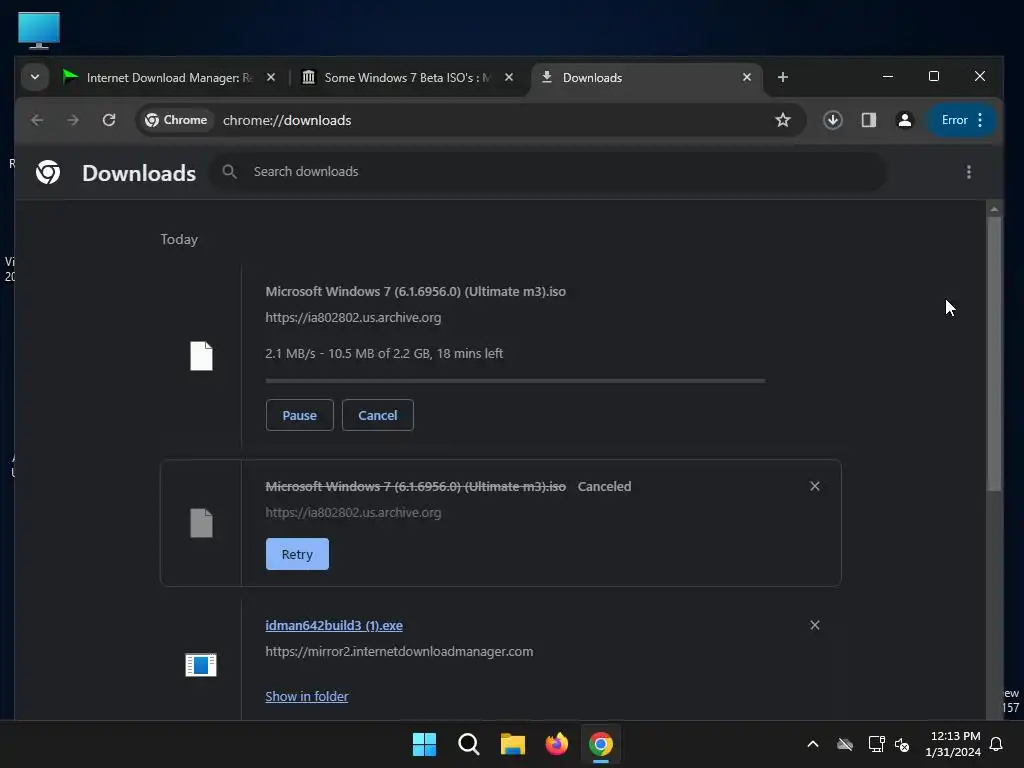The image size is (1024, 768).
Task: Switch to Some Windows 7 Beta ISO's tab
Action: (x=396, y=78)
